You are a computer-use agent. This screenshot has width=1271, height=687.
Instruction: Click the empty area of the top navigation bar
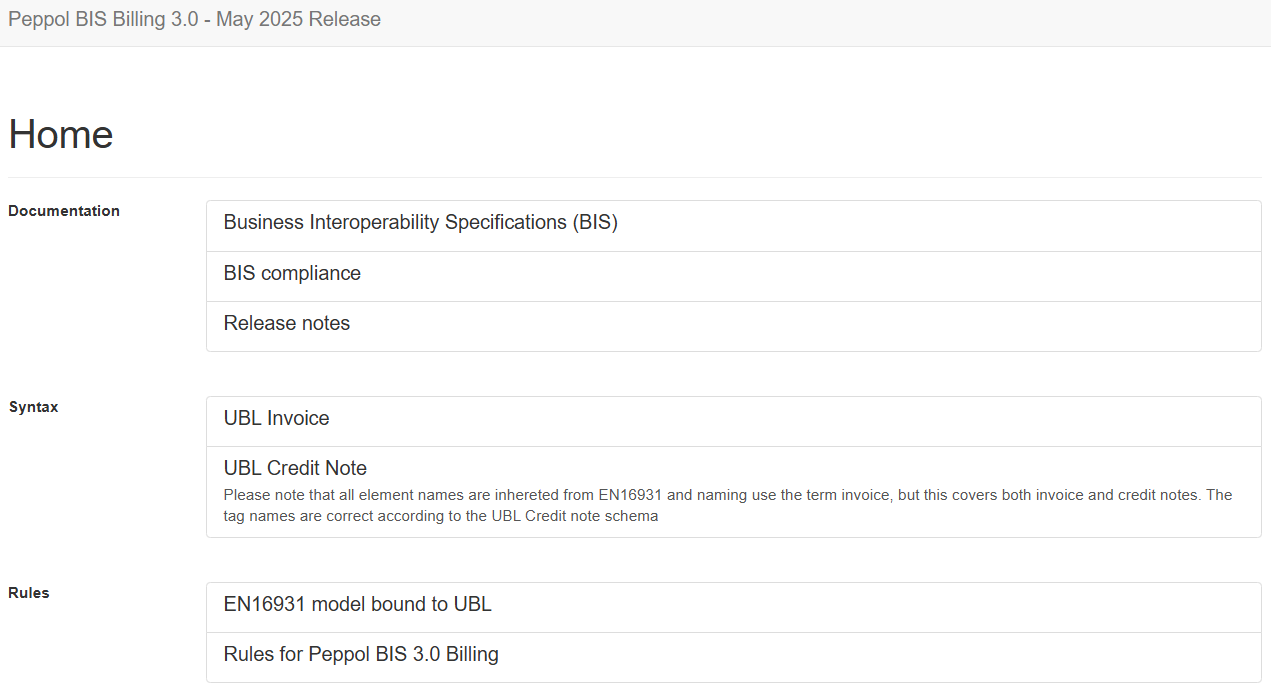820,22
